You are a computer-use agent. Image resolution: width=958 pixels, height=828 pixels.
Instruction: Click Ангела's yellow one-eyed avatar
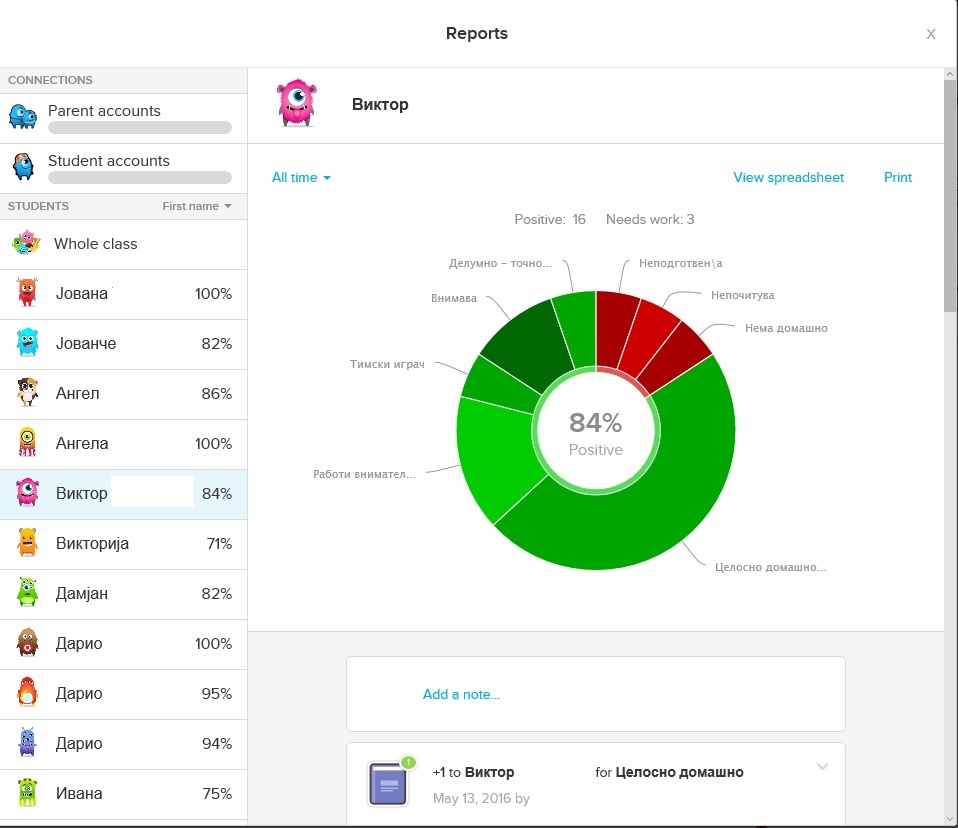27,442
